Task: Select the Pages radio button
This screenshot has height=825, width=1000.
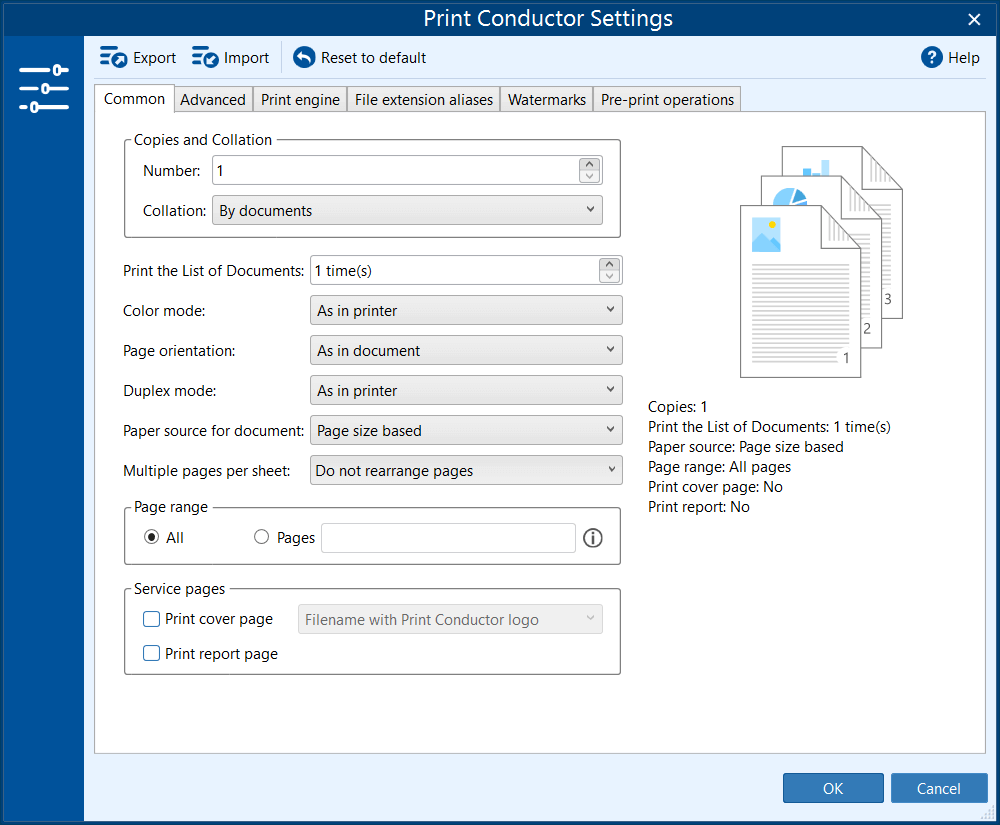Action: (x=262, y=537)
